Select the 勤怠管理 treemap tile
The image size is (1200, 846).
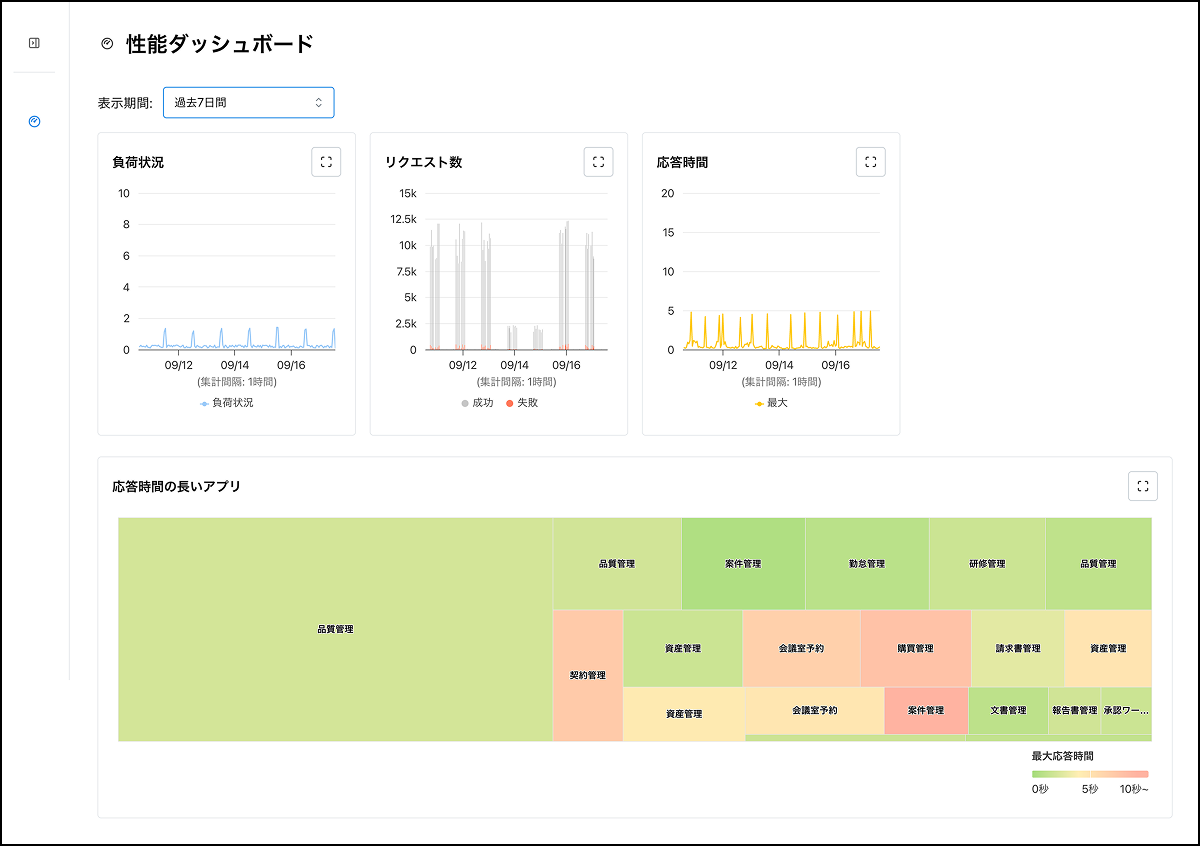pos(866,564)
